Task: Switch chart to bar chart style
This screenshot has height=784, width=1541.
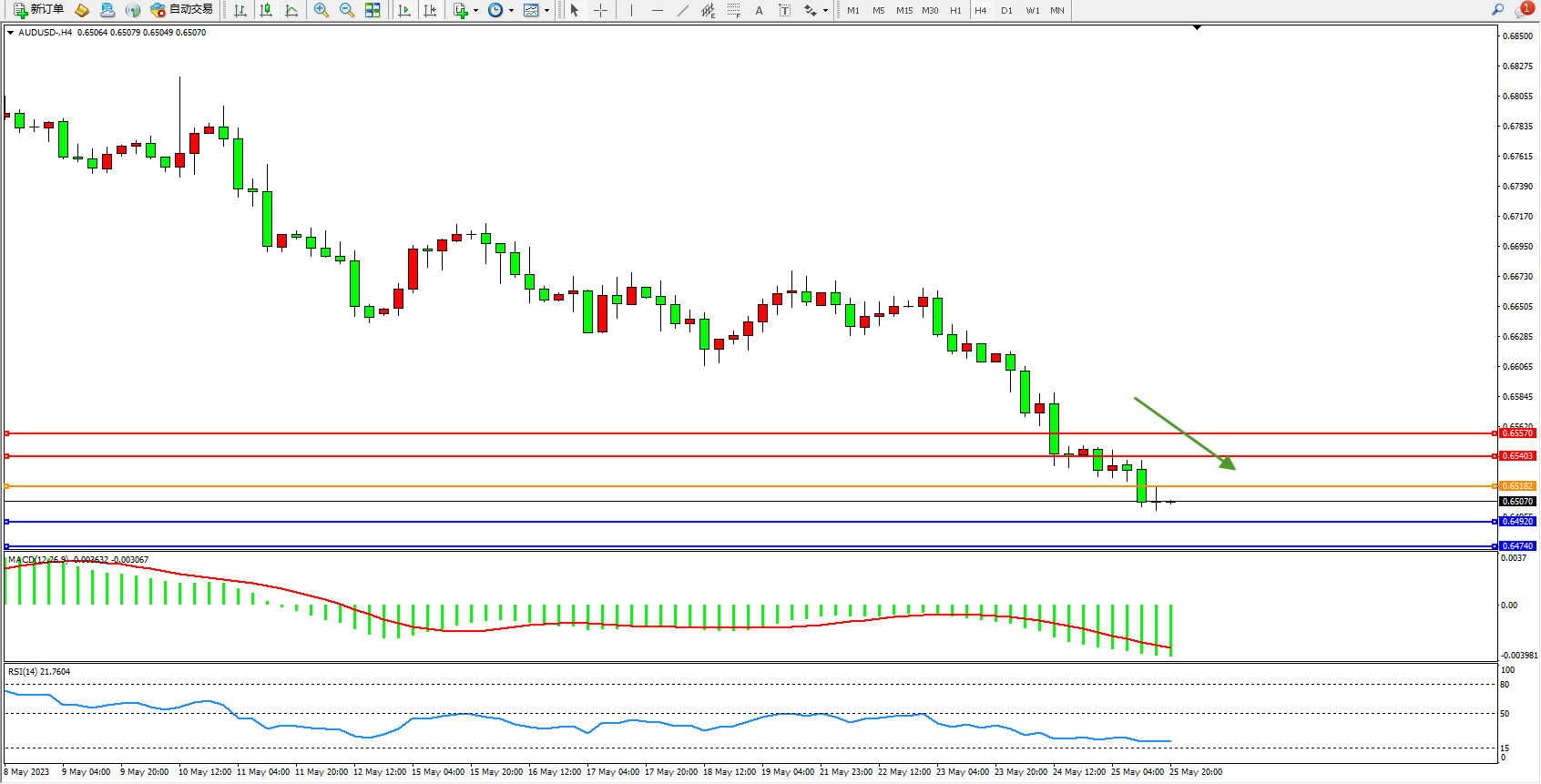Action: [240, 10]
